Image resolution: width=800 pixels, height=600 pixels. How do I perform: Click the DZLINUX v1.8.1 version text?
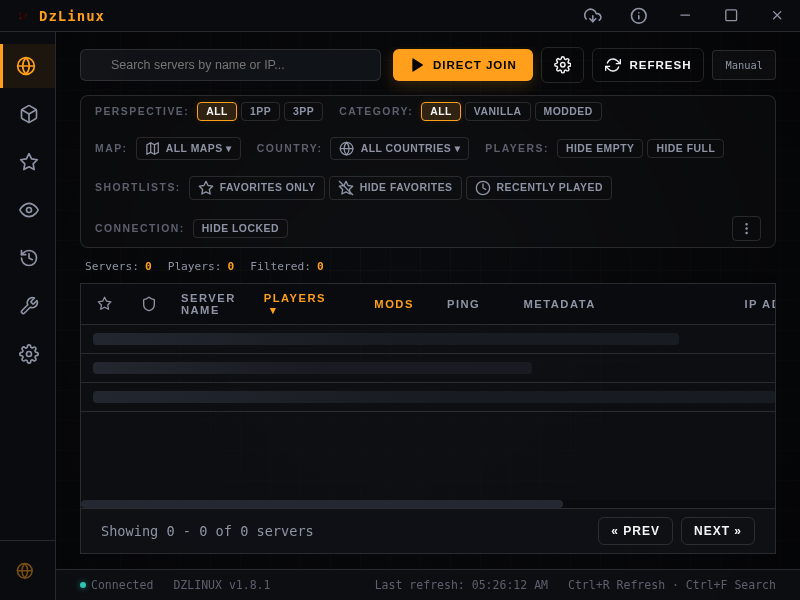[x=221, y=585]
